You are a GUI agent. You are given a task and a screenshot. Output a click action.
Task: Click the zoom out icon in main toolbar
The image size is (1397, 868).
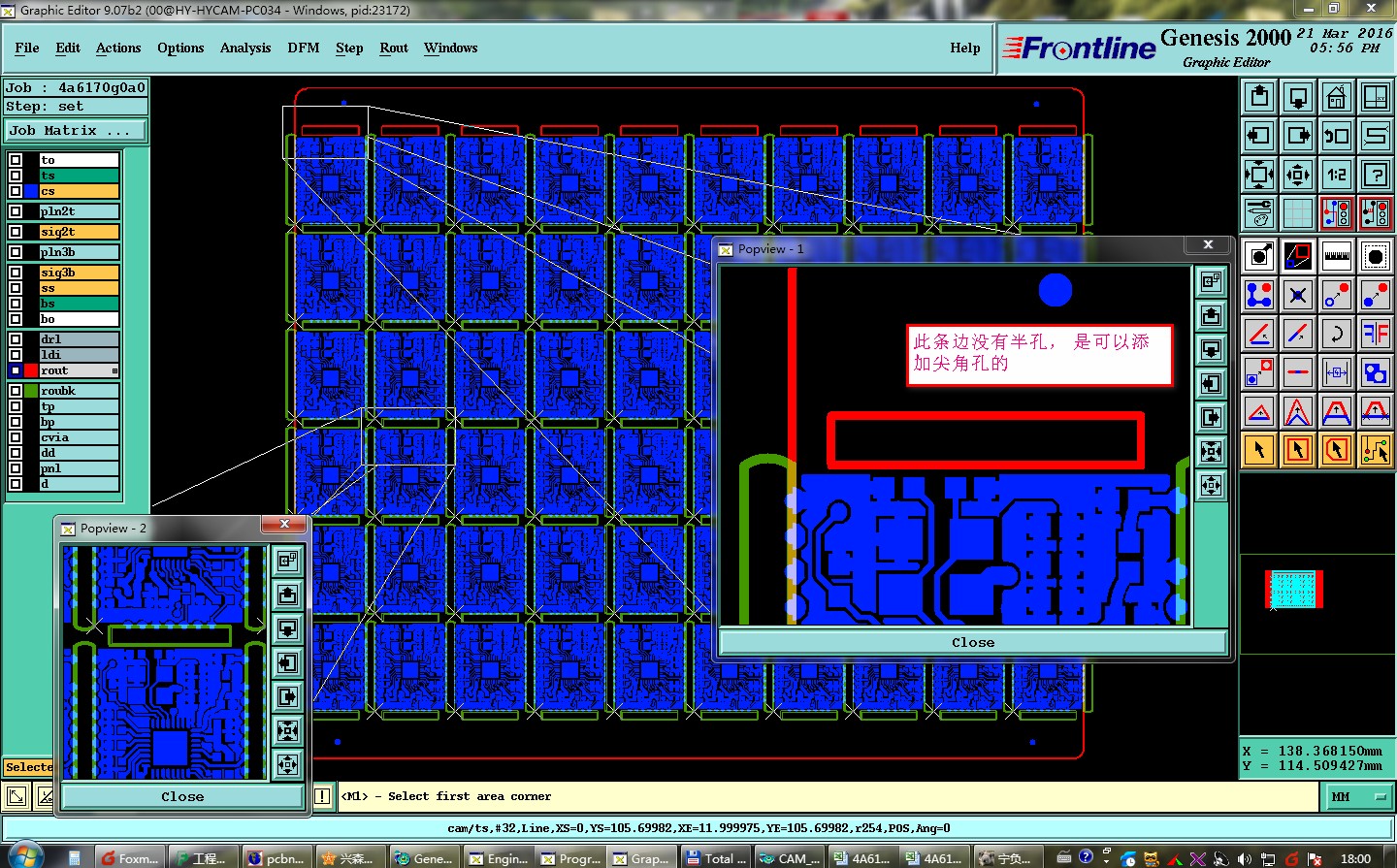coord(1298,175)
